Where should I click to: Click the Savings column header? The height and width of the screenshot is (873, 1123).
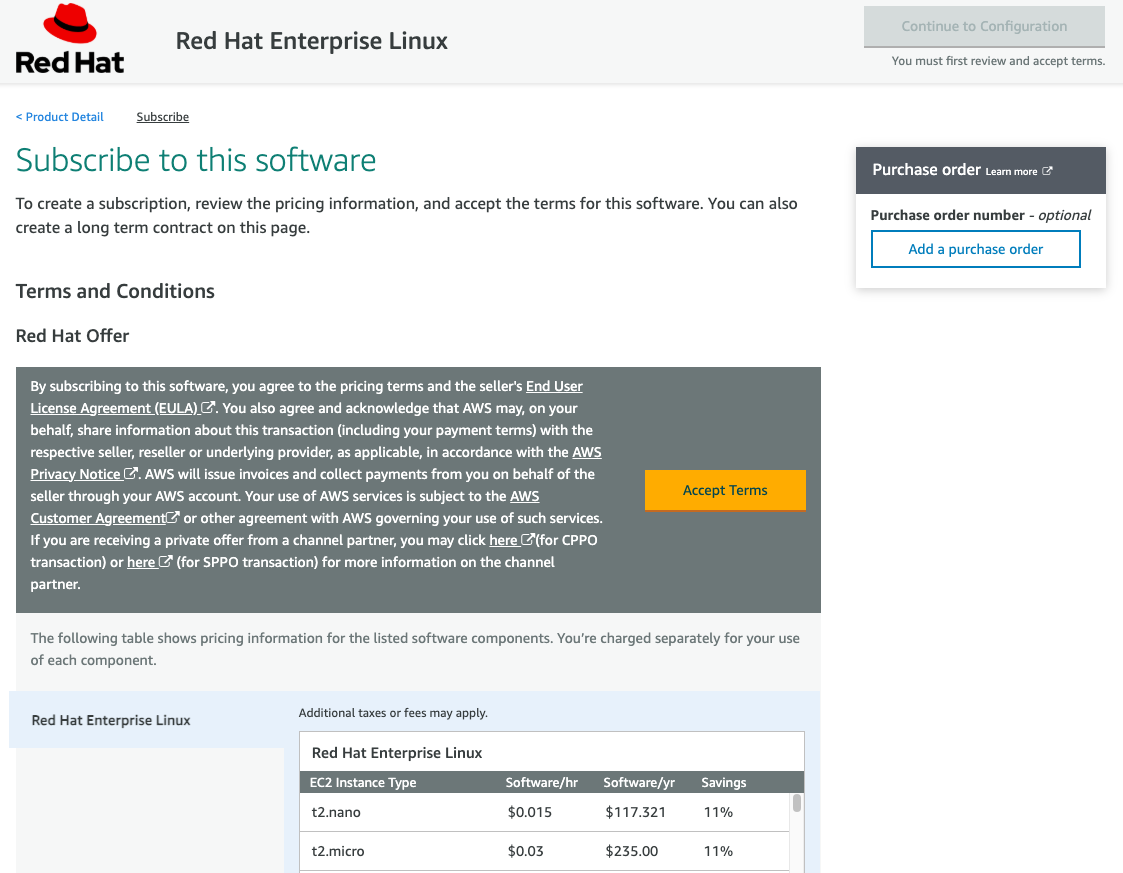723,782
